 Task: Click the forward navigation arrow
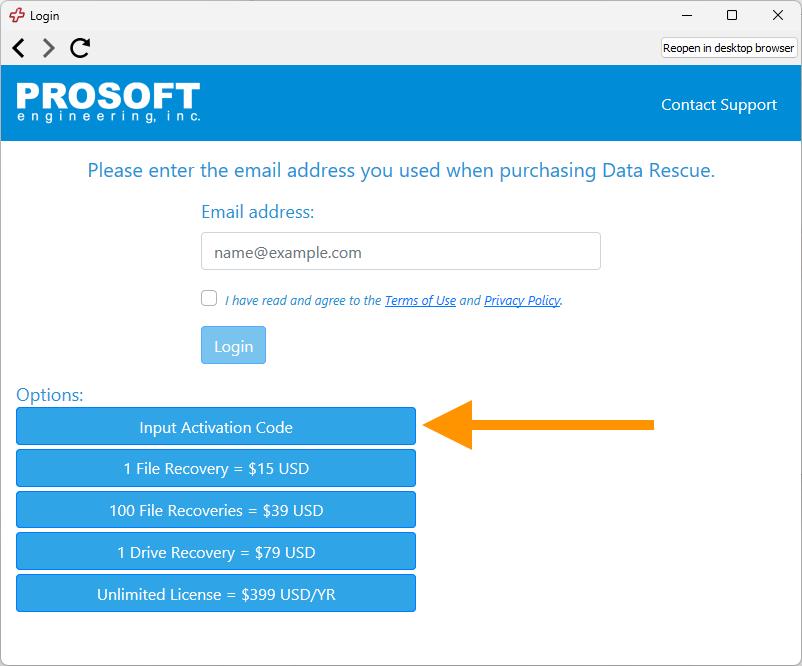point(47,47)
